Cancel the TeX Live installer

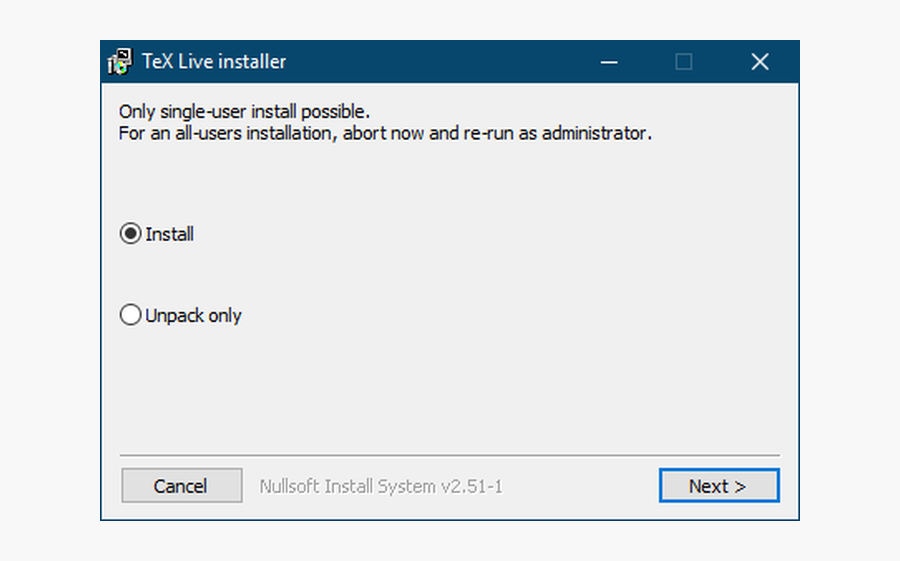pyautogui.click(x=181, y=486)
